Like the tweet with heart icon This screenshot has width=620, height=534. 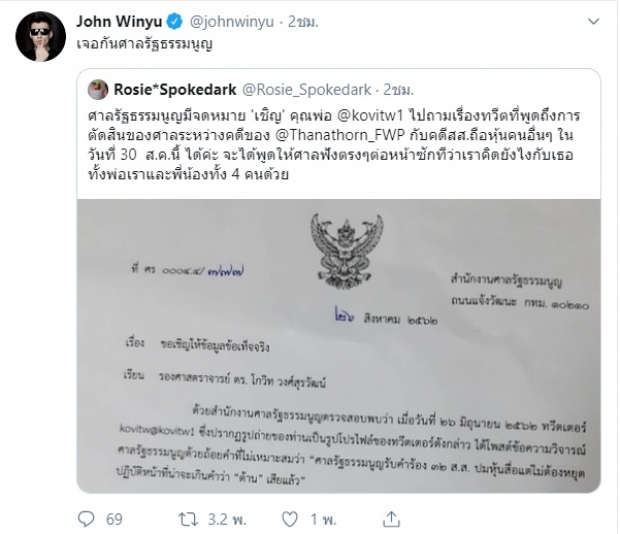289,519
